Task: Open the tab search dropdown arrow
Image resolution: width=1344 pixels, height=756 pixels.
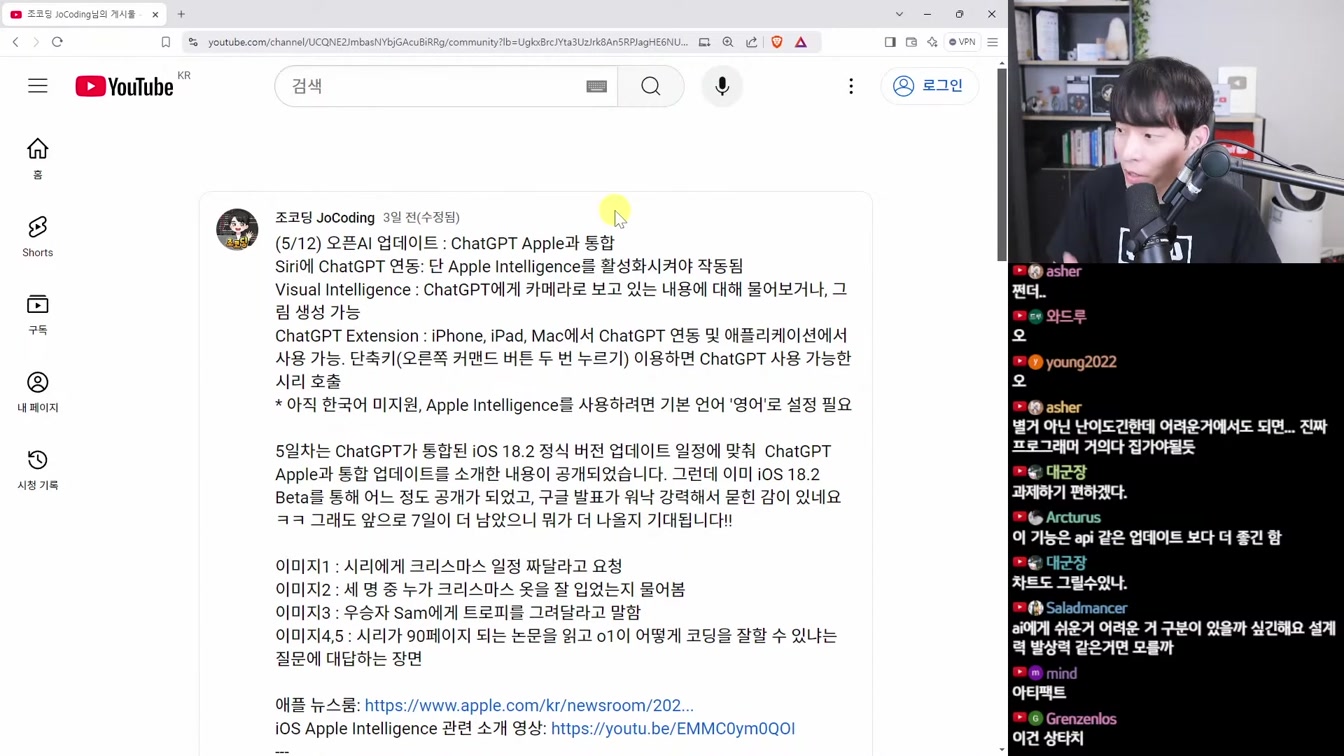Action: pyautogui.click(x=899, y=14)
